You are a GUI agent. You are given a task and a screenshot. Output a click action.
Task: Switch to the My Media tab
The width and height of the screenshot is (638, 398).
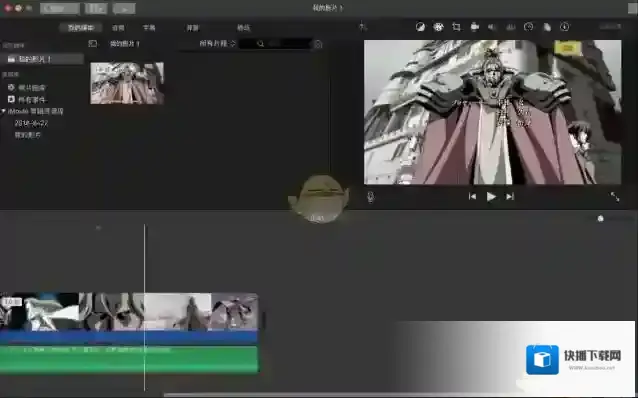coord(81,28)
